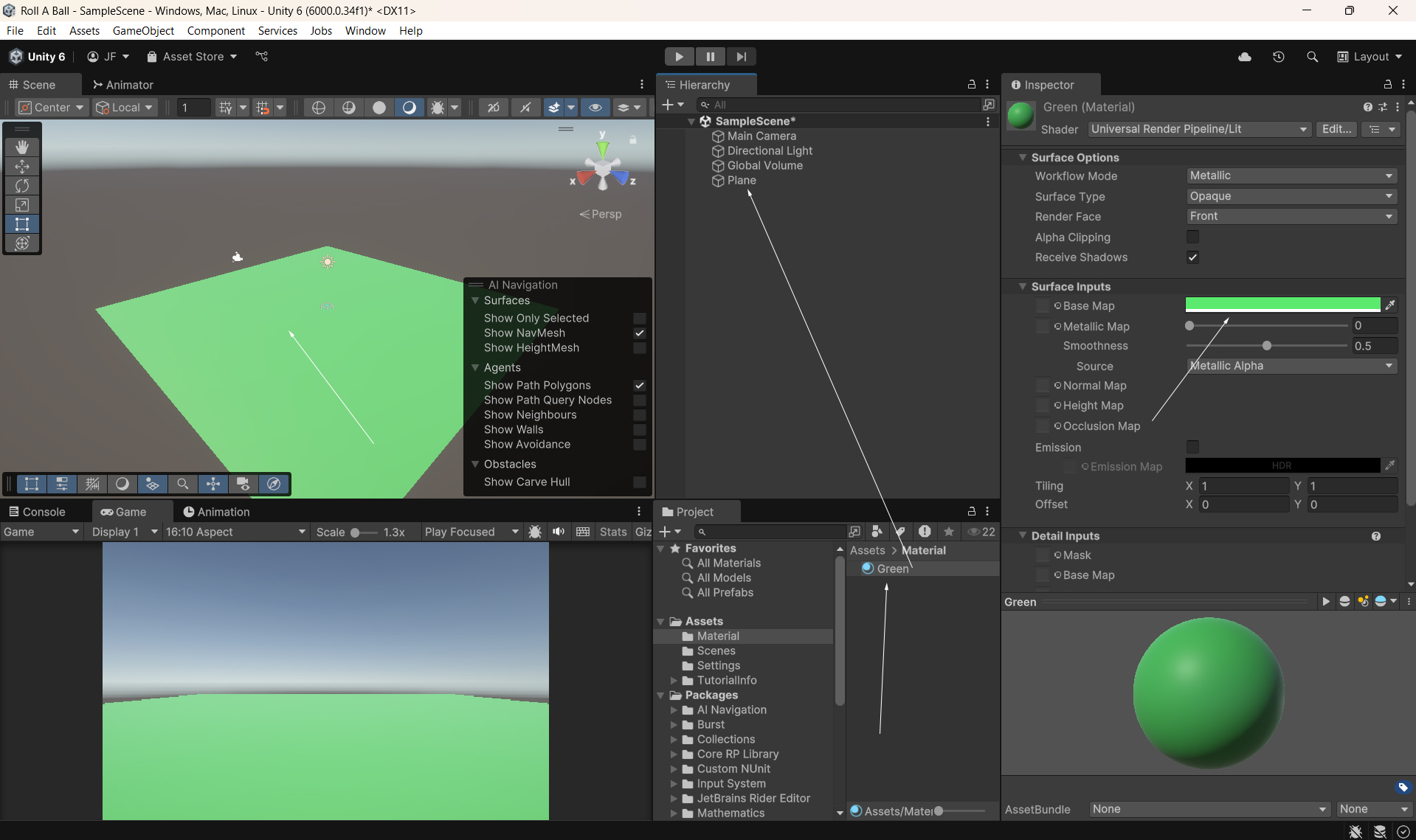This screenshot has height=840, width=1416.
Task: Uncheck Receive Shadows checkbox
Action: [1192, 257]
